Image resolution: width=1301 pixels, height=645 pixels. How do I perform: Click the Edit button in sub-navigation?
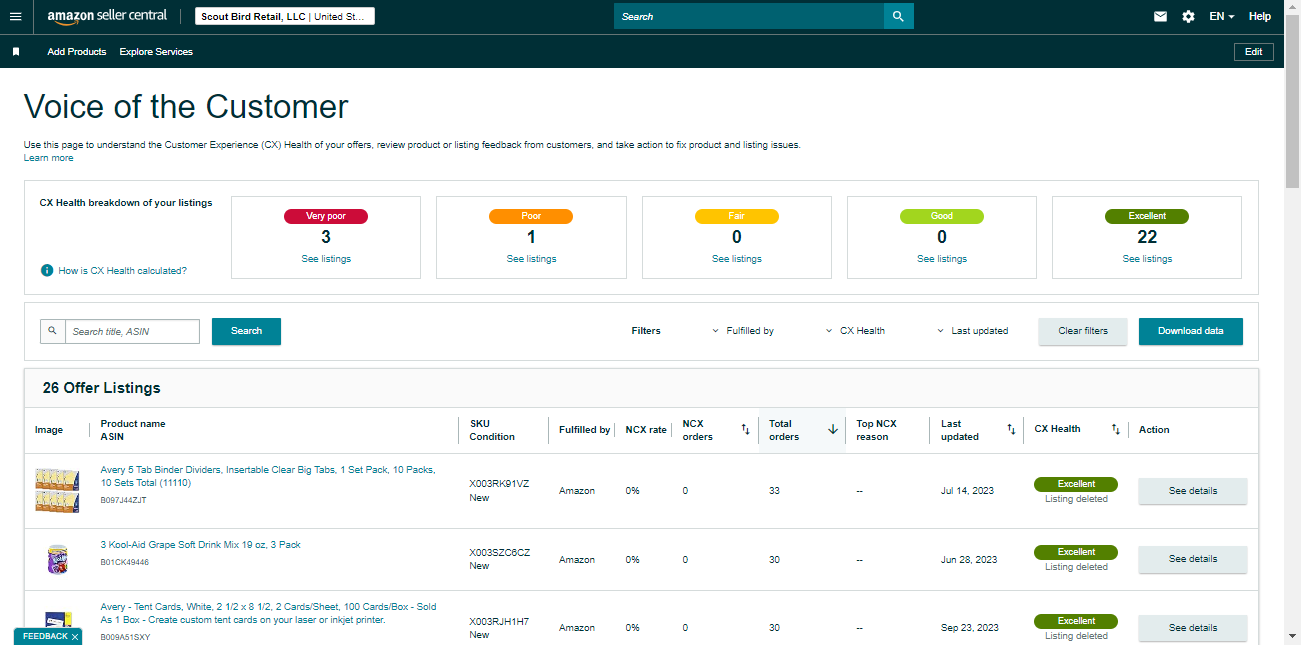coord(1254,52)
